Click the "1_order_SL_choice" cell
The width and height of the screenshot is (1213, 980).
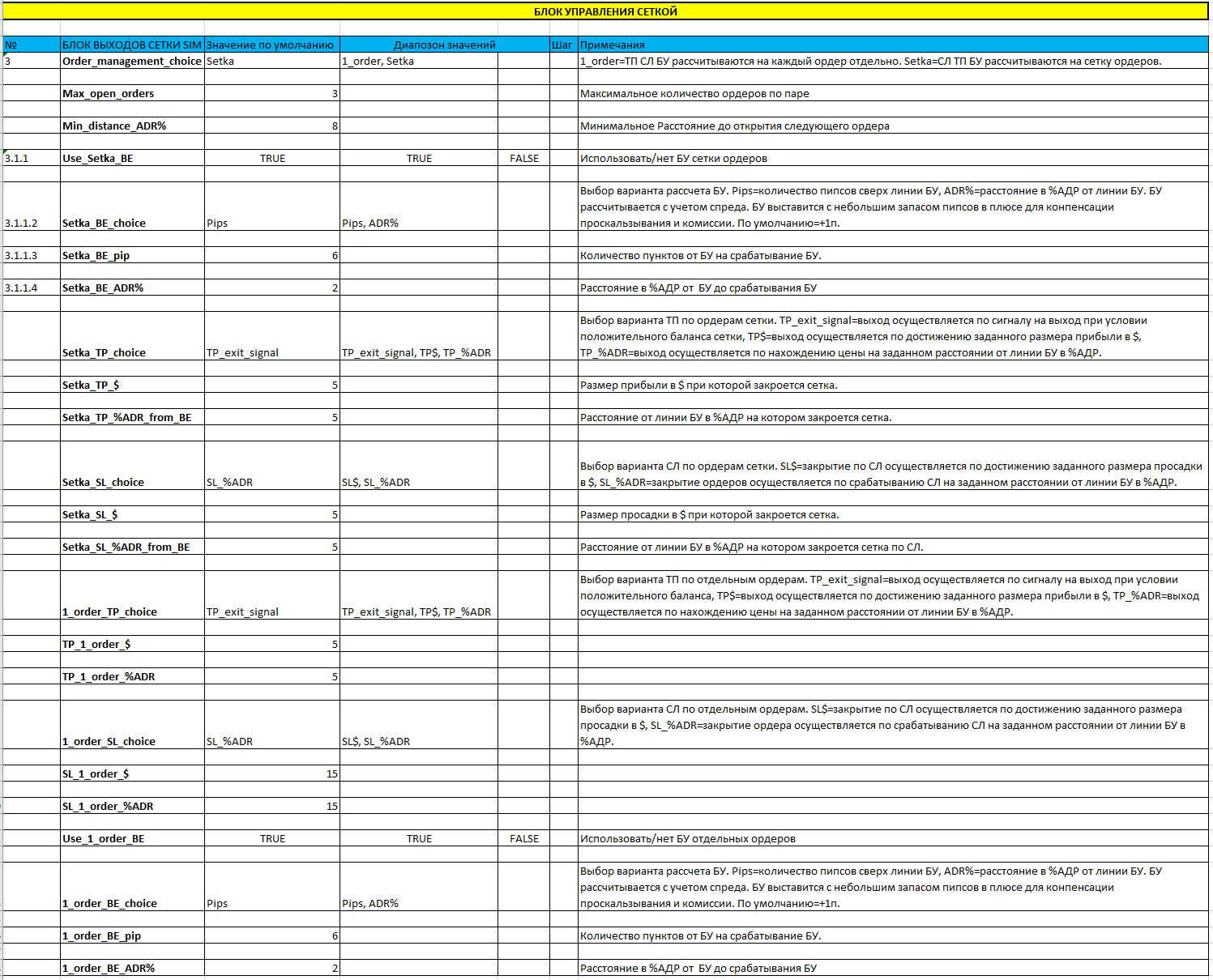(x=132, y=725)
